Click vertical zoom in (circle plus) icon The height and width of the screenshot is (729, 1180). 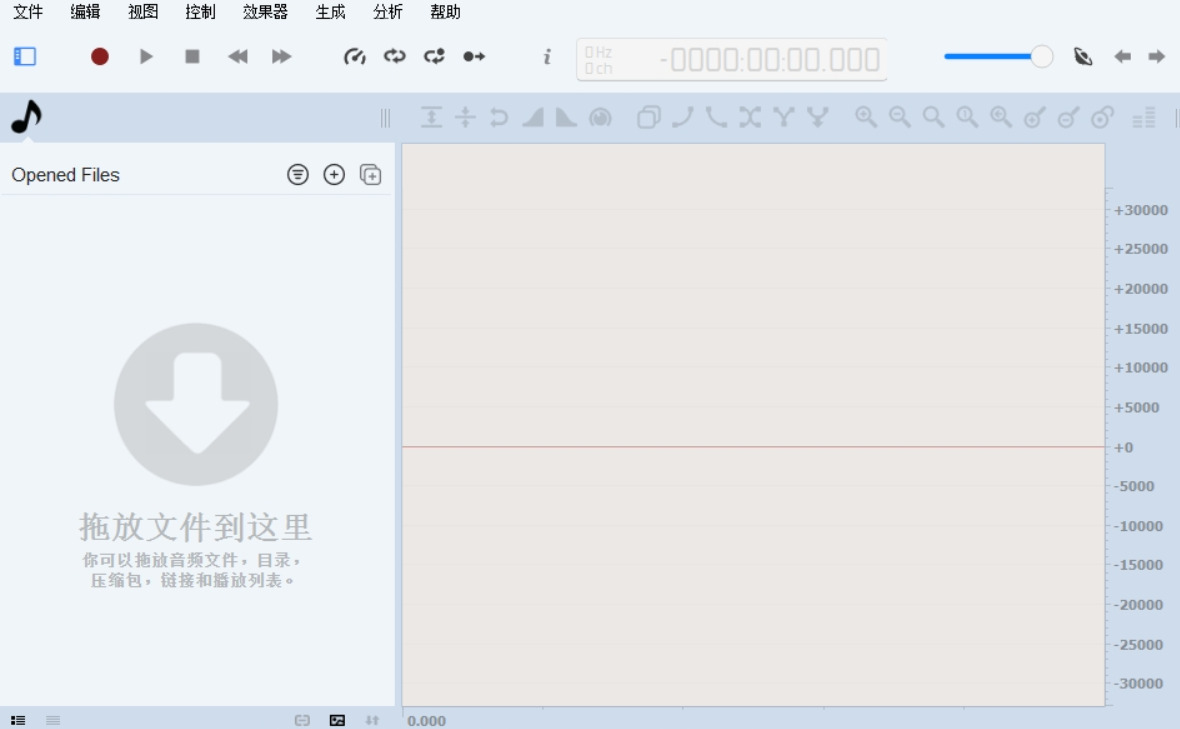click(x=1035, y=117)
